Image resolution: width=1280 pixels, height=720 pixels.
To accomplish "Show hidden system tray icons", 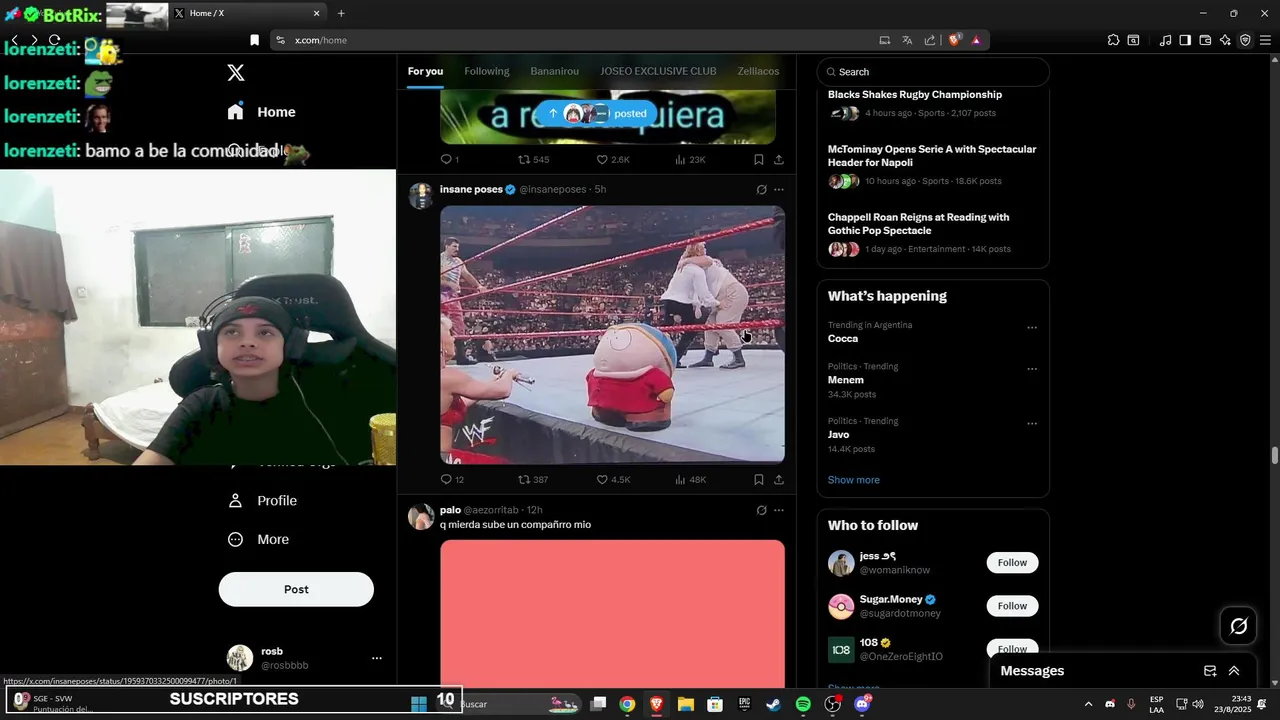I will click(1088, 704).
